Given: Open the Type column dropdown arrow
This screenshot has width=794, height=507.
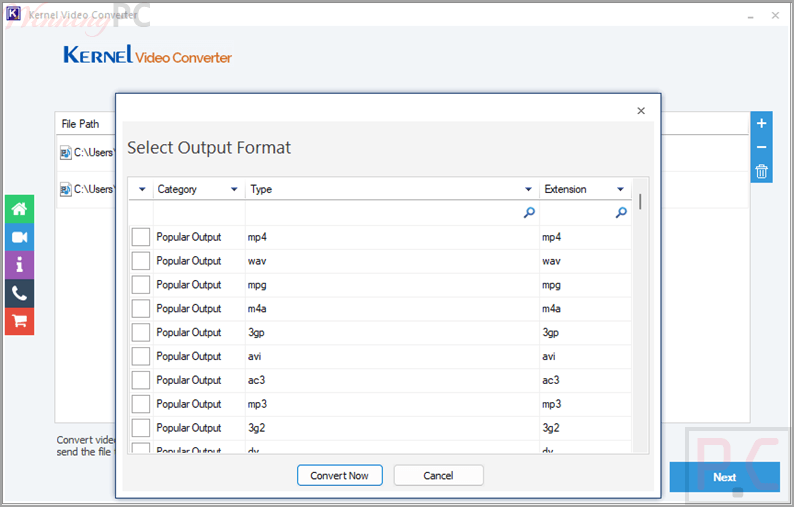Looking at the screenshot, I should pos(528,189).
